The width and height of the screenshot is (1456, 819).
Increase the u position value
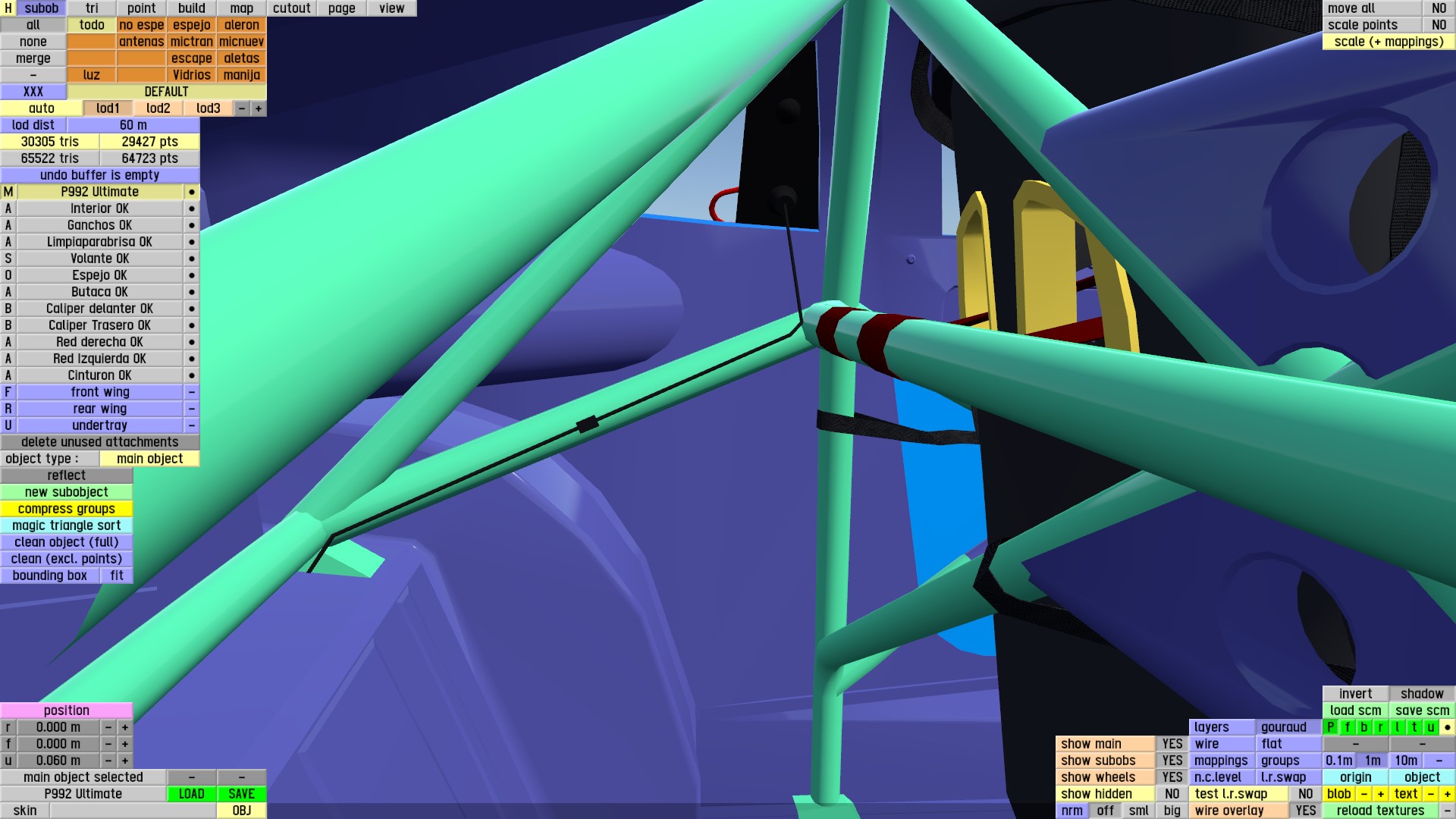(125, 761)
